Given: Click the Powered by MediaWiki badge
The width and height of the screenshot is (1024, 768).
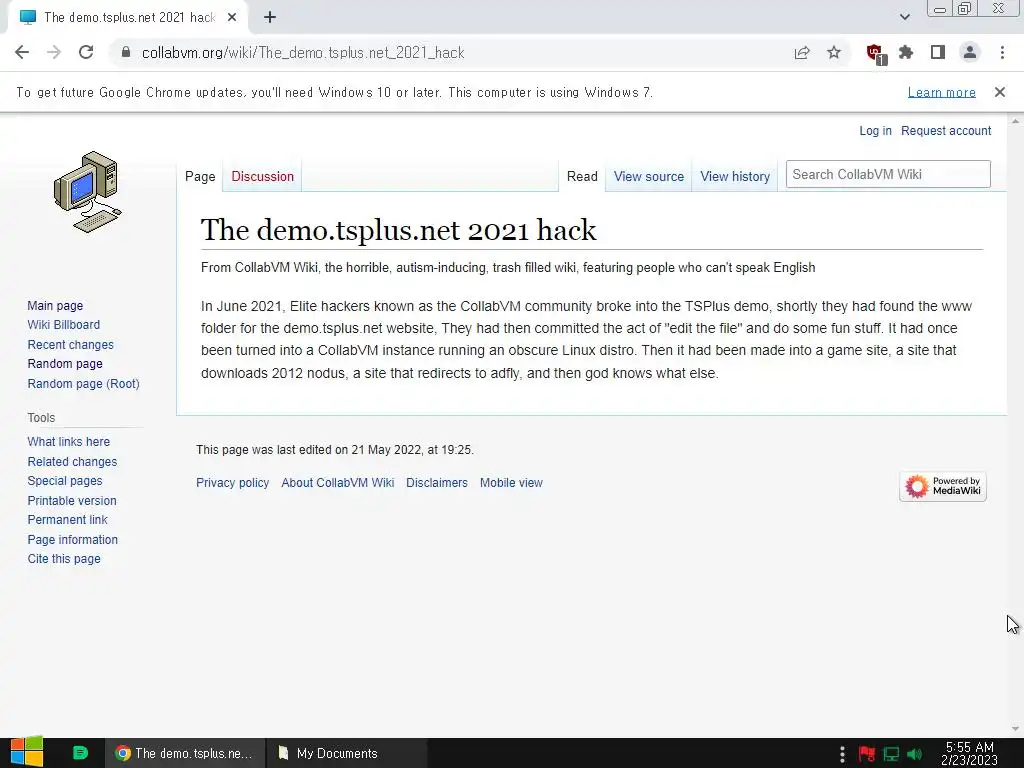Looking at the screenshot, I should [x=942, y=487].
